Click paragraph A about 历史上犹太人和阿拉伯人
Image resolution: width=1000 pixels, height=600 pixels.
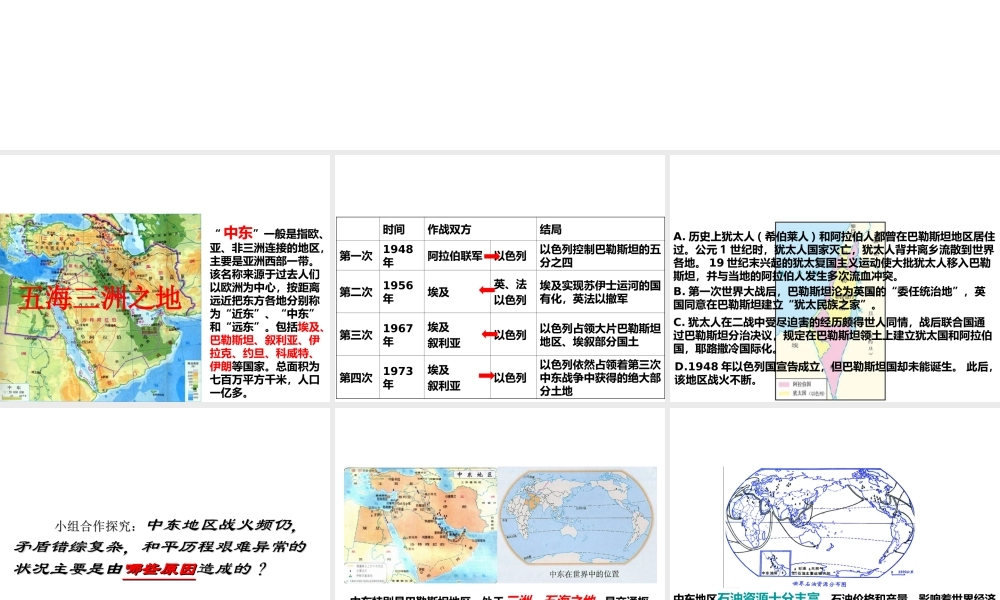tap(834, 256)
